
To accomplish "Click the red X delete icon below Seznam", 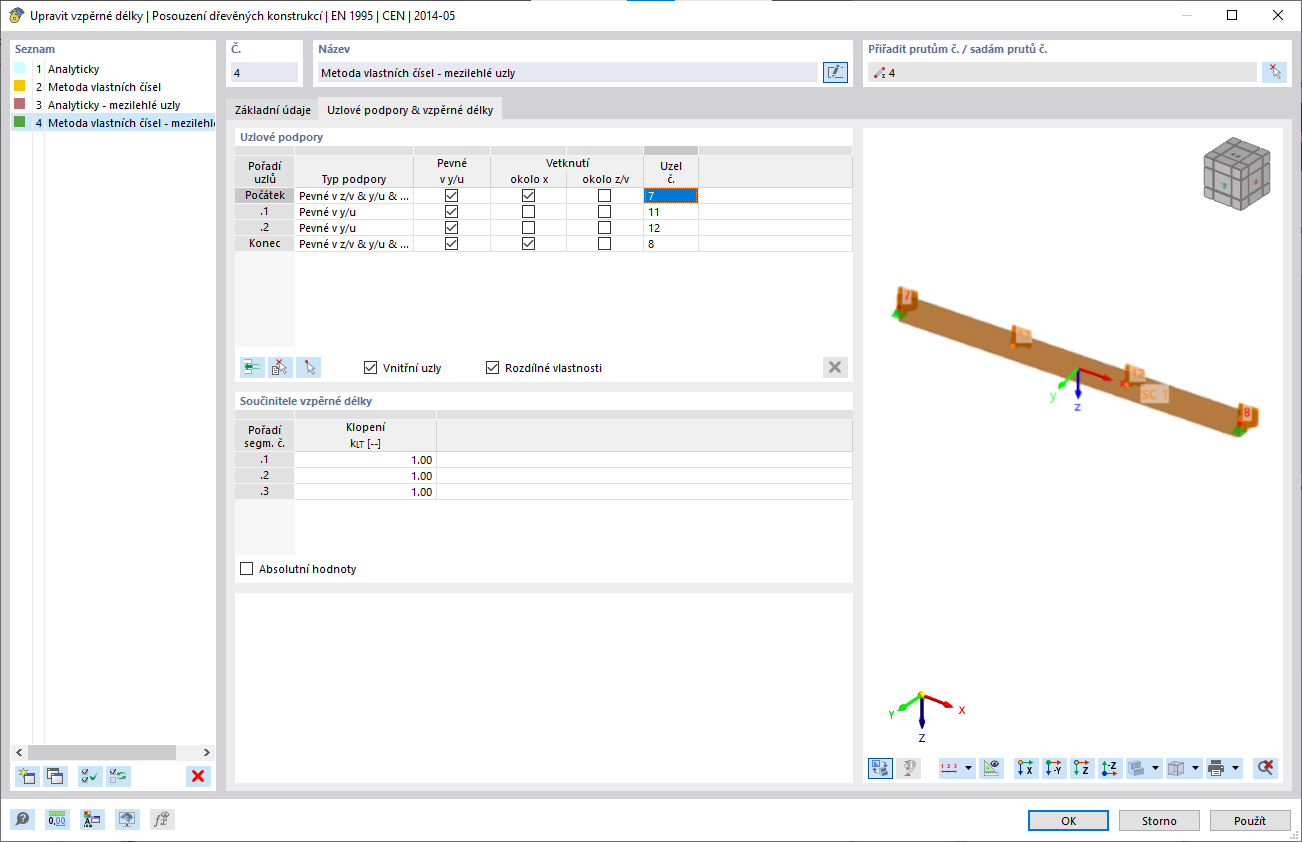I will tap(198, 775).
